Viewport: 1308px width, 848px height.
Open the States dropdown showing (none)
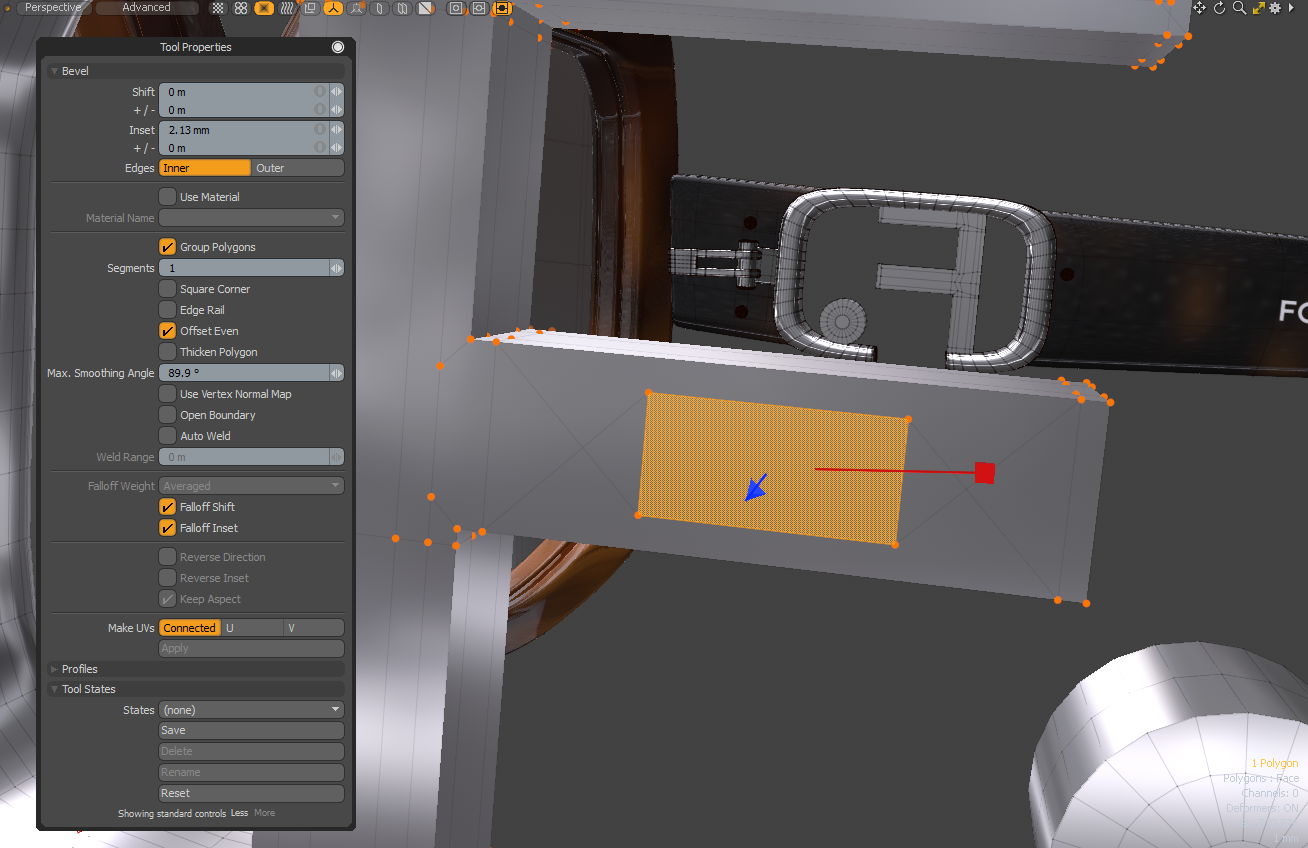pyautogui.click(x=251, y=710)
